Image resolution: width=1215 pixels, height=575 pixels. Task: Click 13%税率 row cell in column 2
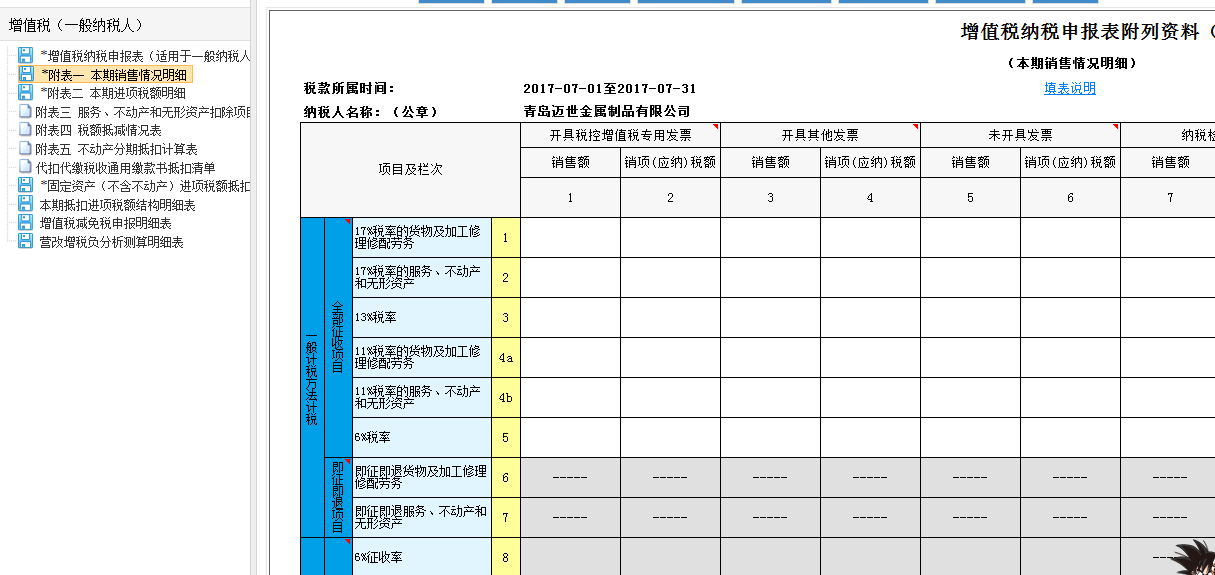[670, 318]
